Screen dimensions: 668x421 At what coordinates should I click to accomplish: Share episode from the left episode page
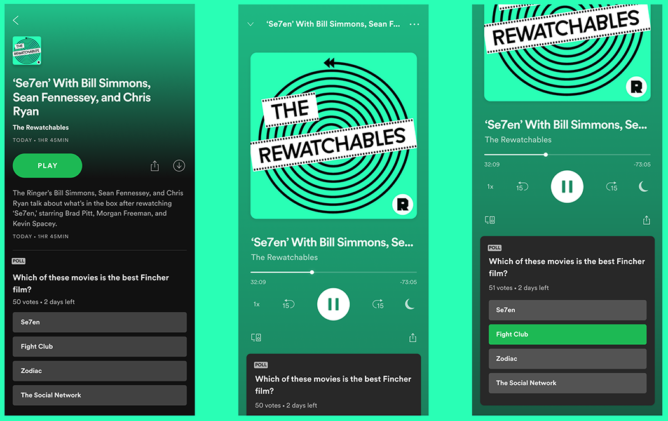coord(155,166)
